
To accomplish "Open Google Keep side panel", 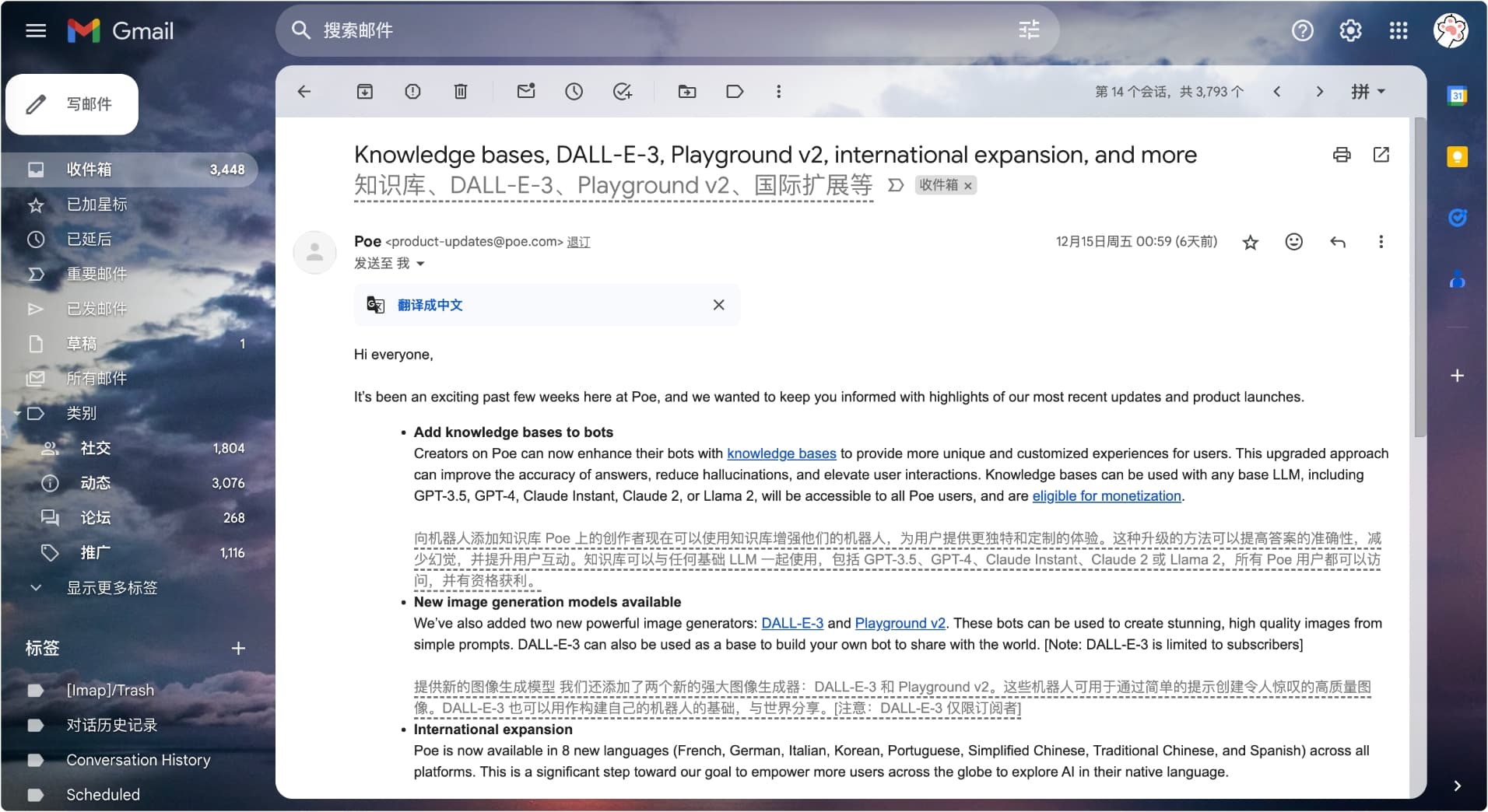I will [1457, 156].
